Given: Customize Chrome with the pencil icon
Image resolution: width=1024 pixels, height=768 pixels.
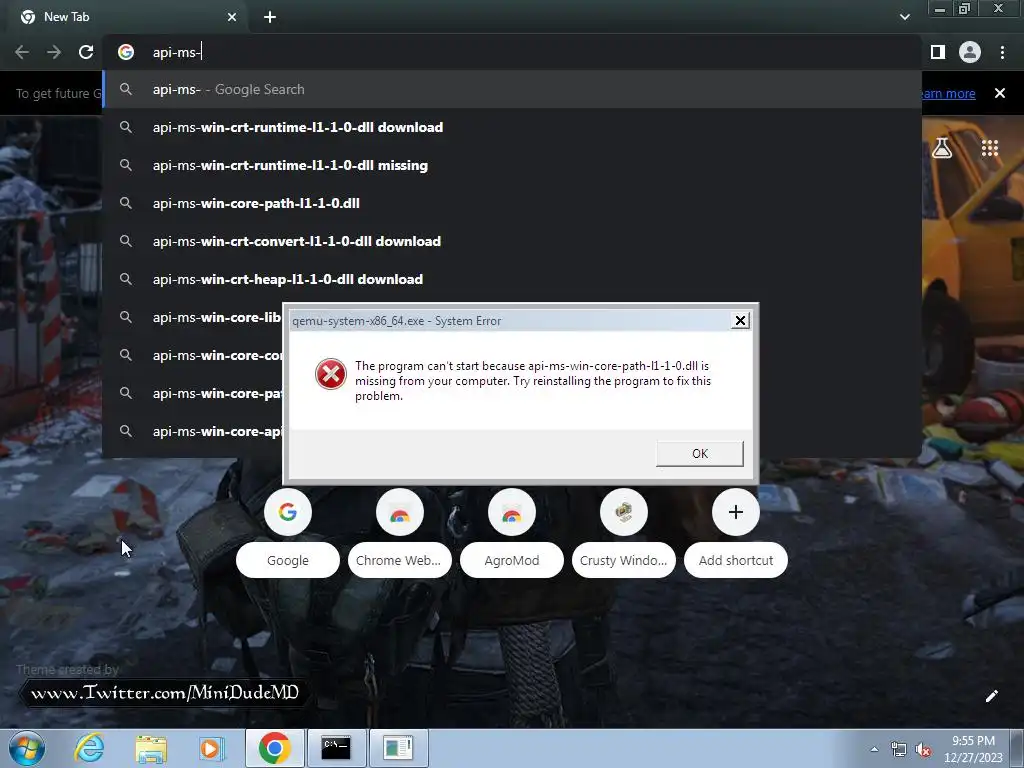Looking at the screenshot, I should (x=991, y=696).
